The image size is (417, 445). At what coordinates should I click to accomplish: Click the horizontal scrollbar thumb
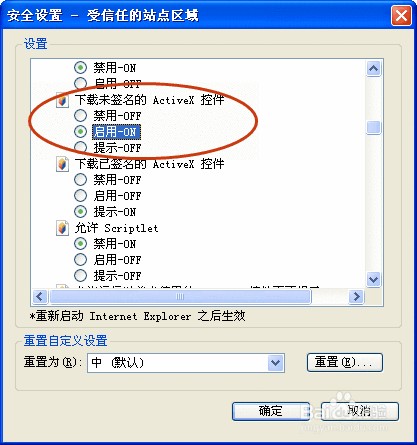[180, 296]
